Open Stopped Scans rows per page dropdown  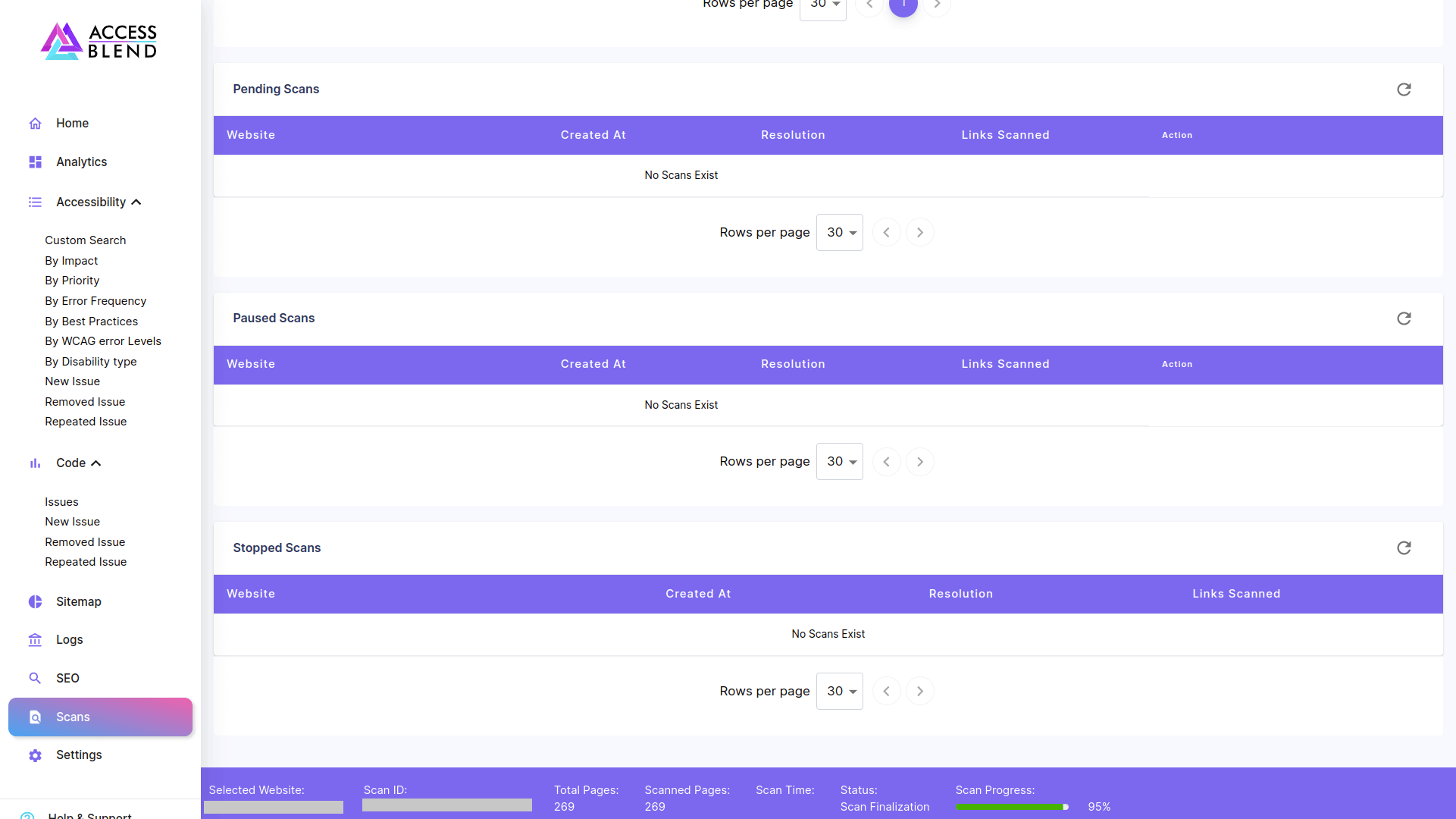[x=840, y=692]
